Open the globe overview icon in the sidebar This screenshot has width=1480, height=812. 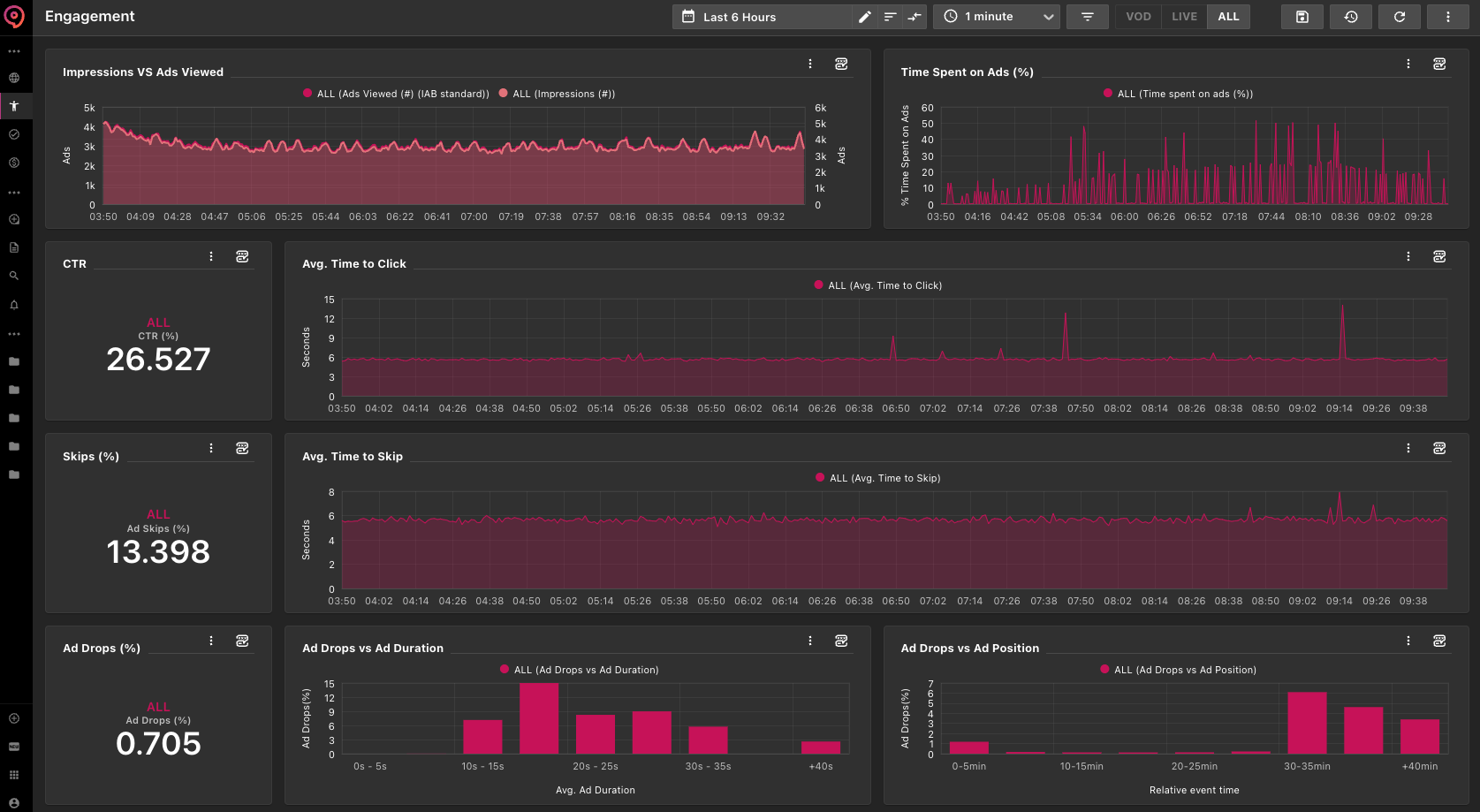point(14,78)
